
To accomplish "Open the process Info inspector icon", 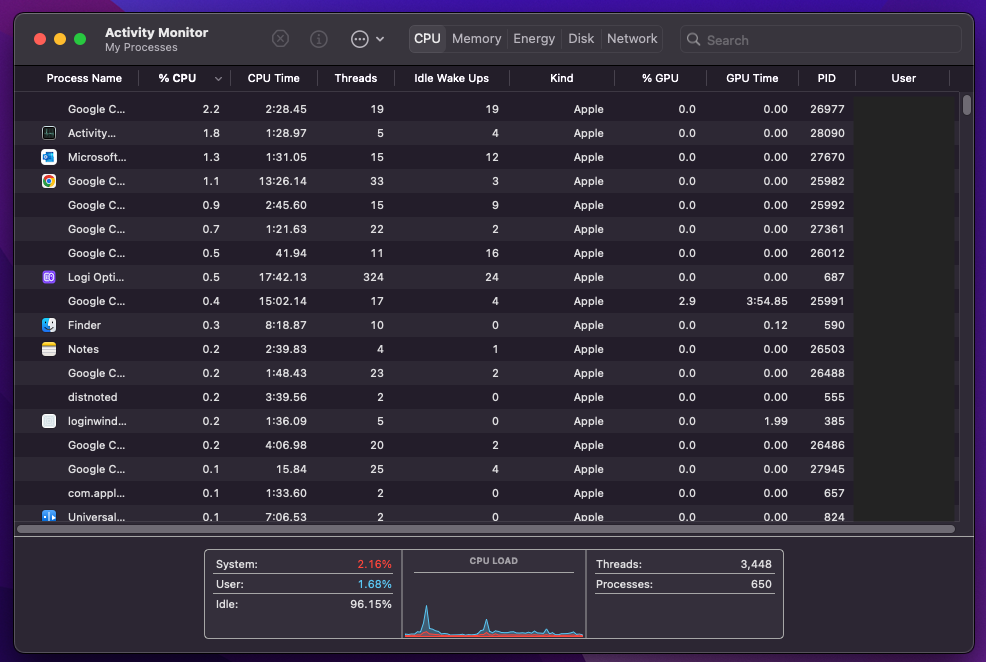I will 319,39.
